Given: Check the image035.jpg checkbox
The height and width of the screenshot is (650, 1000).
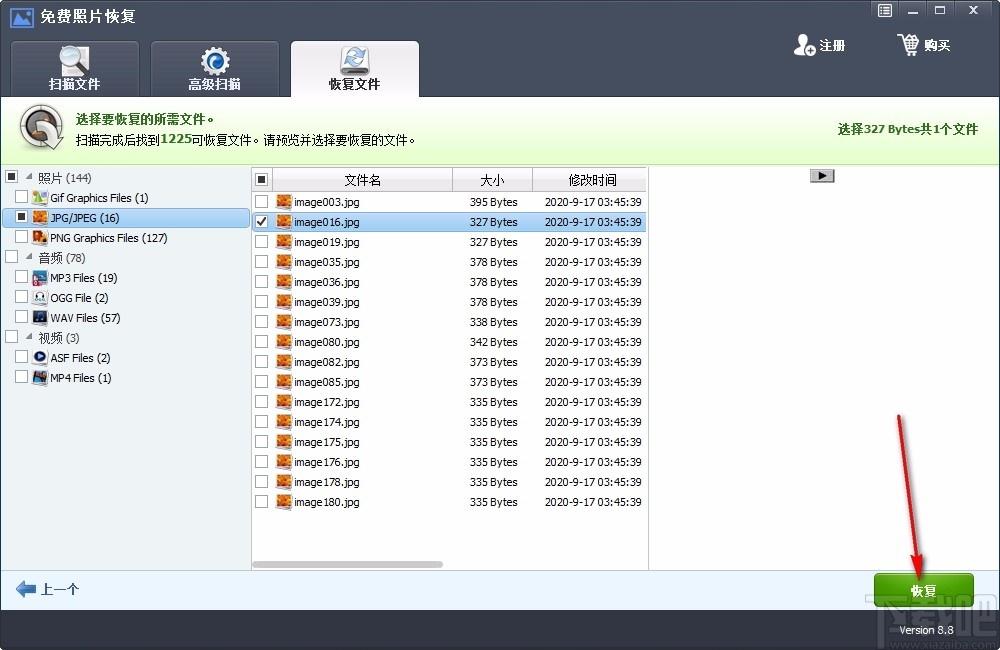Looking at the screenshot, I should [x=261, y=262].
